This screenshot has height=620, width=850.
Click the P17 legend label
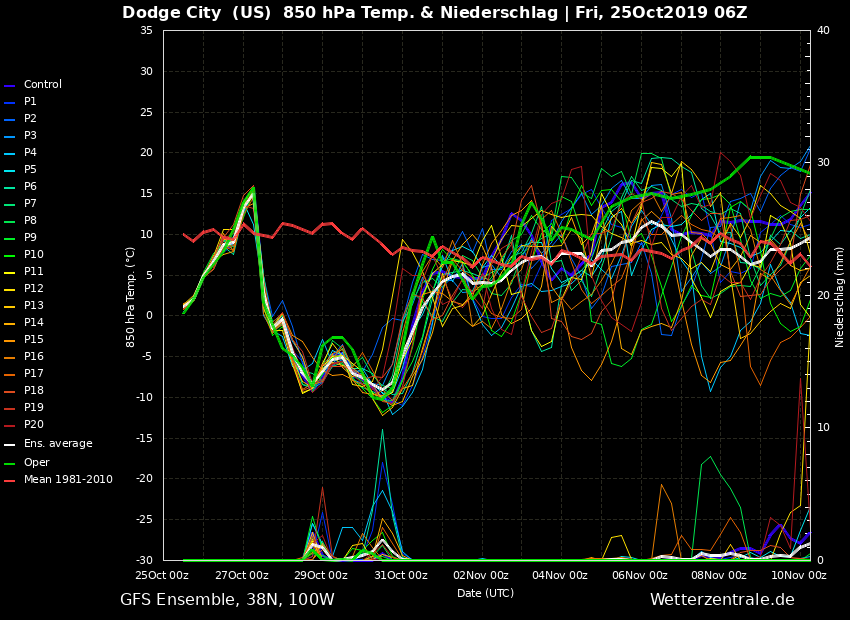(34, 373)
